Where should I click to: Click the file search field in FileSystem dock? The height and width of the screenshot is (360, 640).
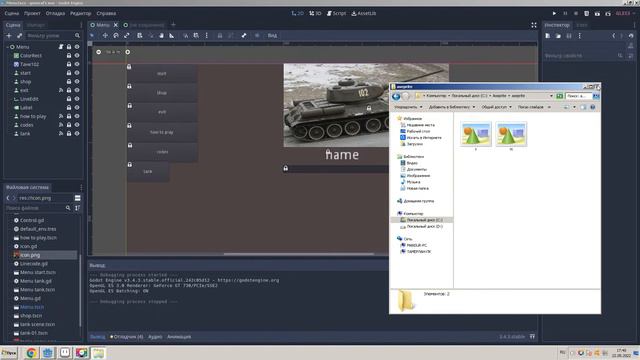[38, 208]
